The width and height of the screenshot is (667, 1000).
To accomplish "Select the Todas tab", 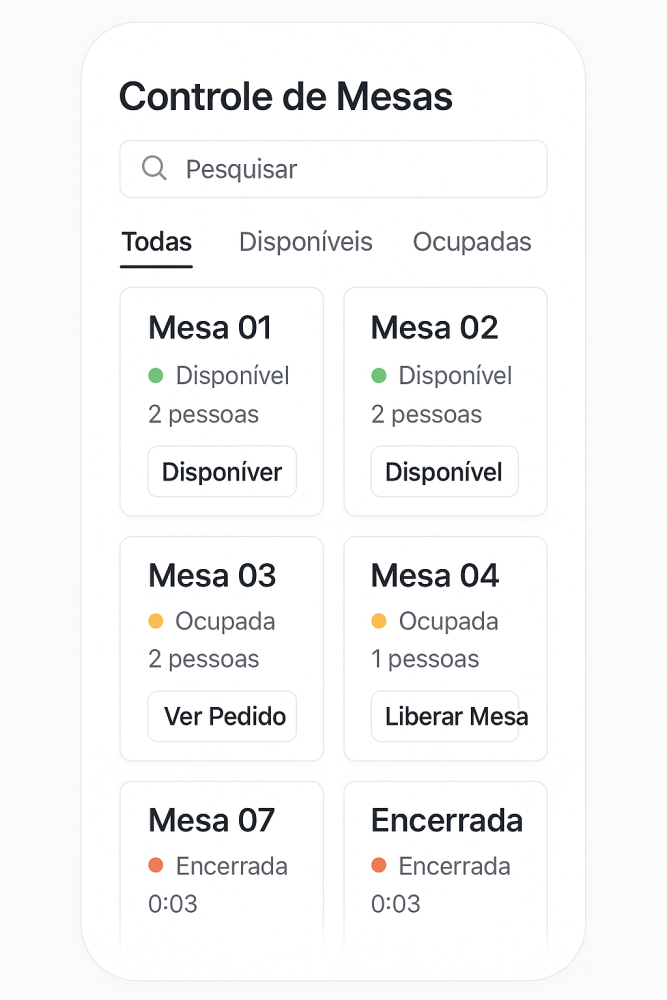I will tap(156, 242).
